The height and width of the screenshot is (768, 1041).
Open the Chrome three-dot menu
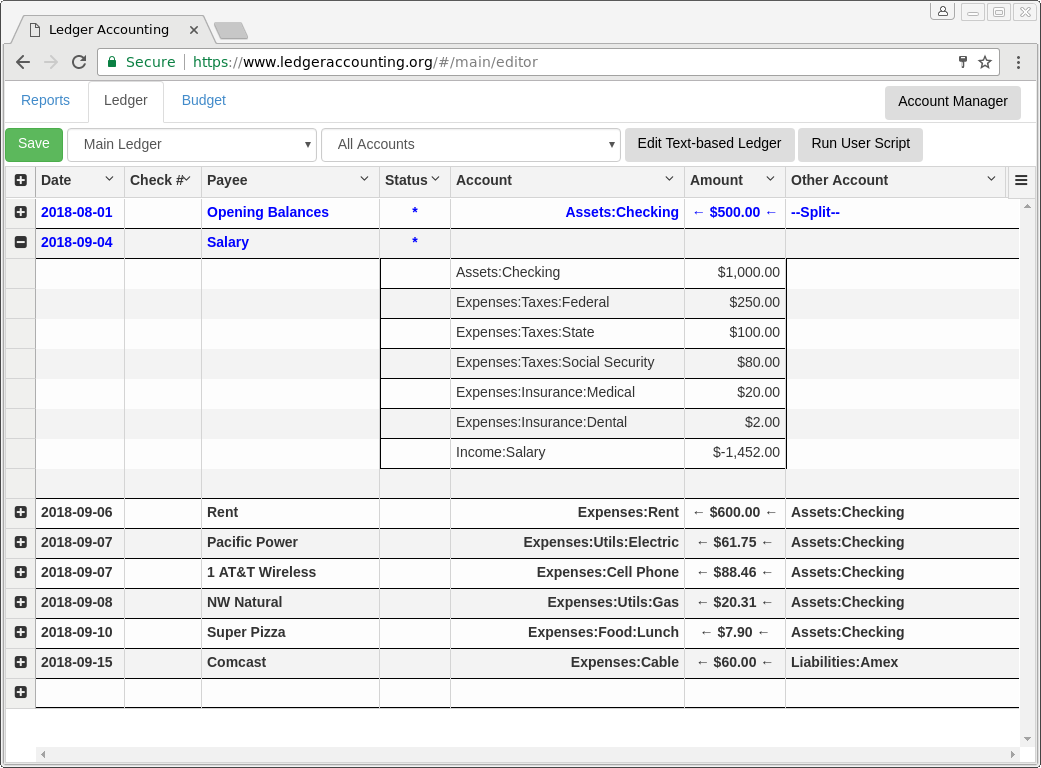(1018, 62)
